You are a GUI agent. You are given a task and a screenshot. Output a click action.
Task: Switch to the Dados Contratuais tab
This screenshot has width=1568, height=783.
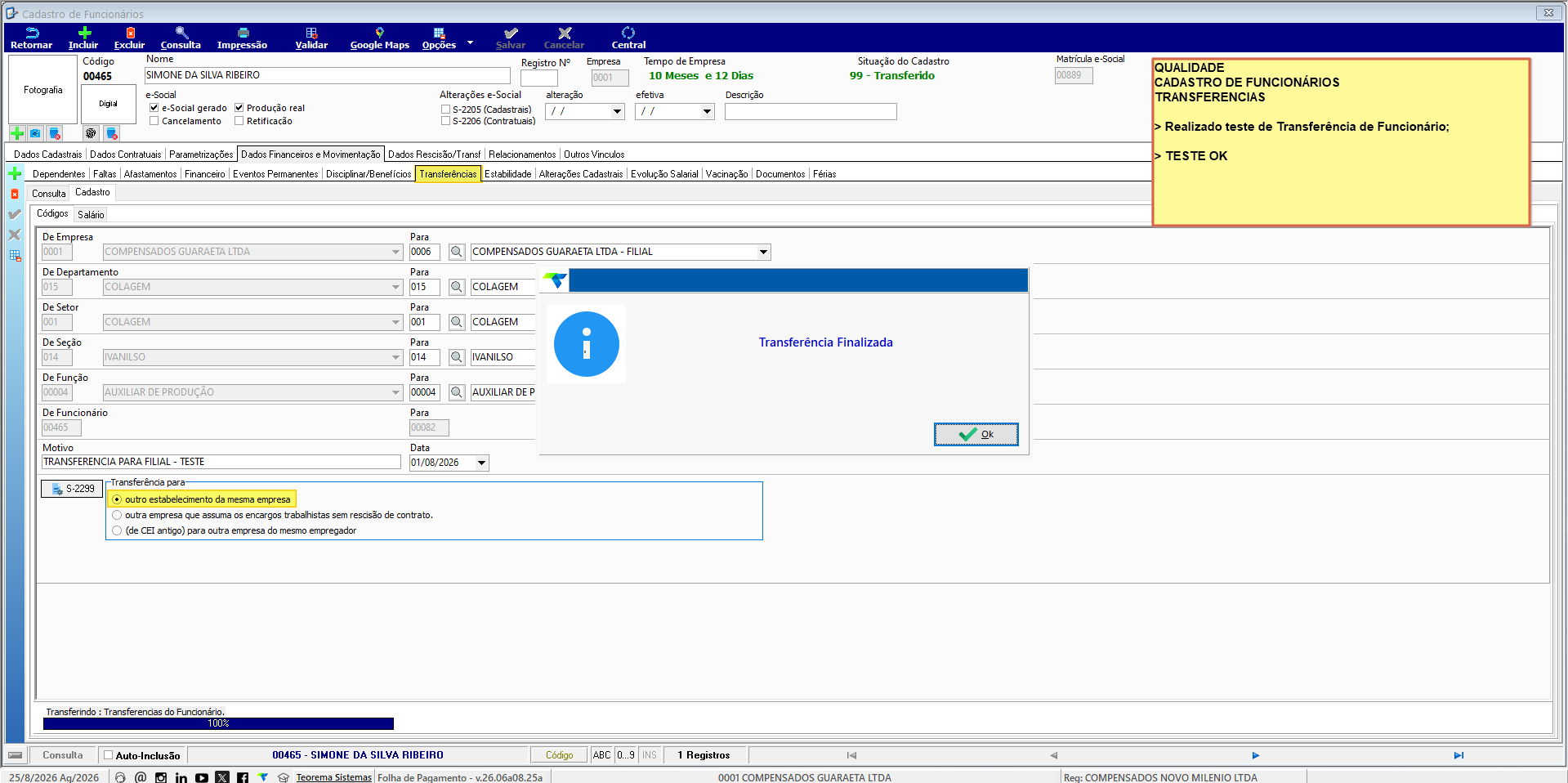126,154
